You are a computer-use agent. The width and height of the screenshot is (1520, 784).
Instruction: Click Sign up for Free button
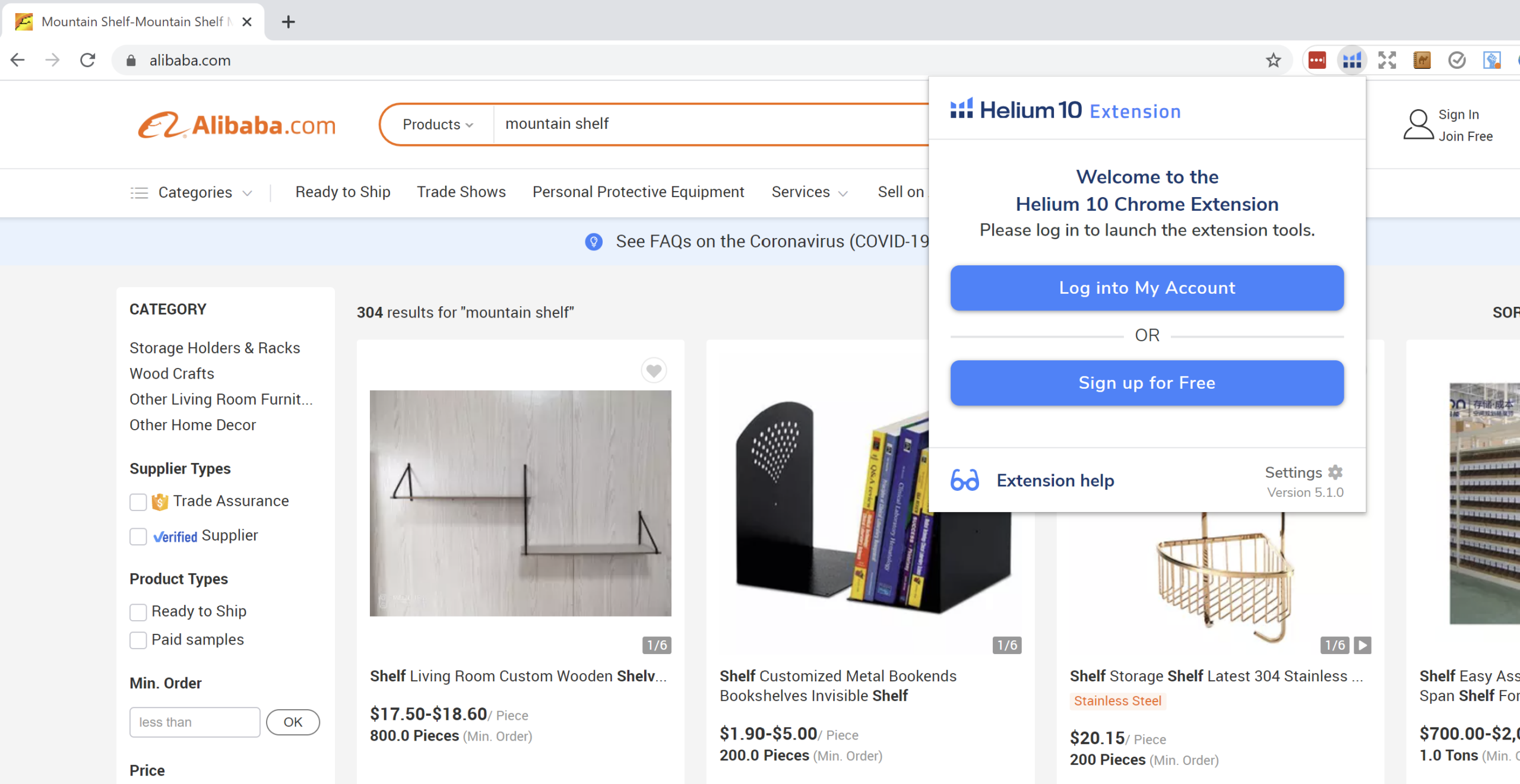pos(1147,383)
